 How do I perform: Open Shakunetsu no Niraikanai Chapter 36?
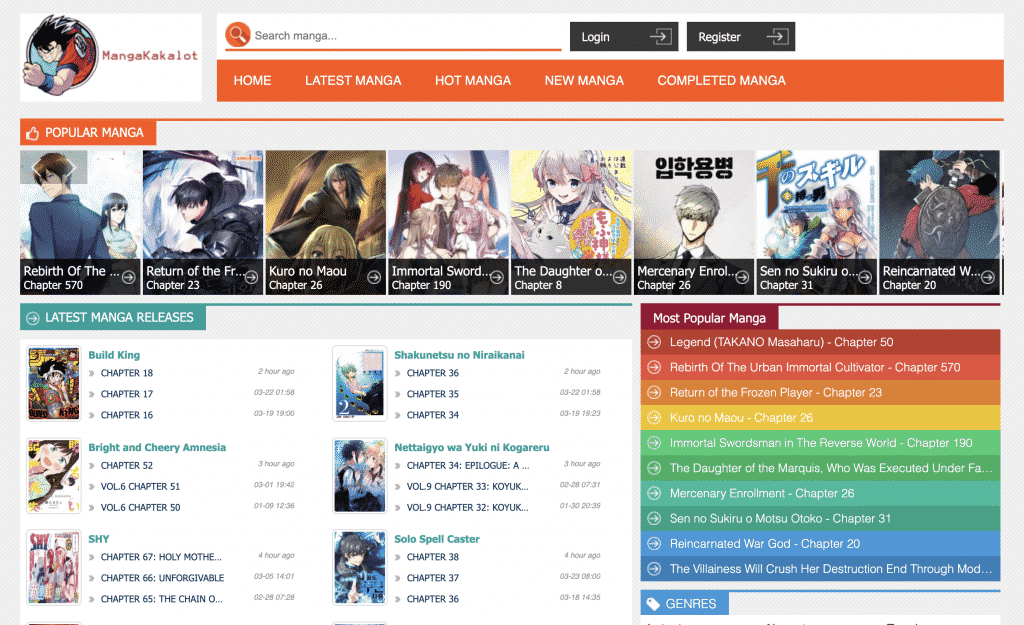(x=432, y=373)
